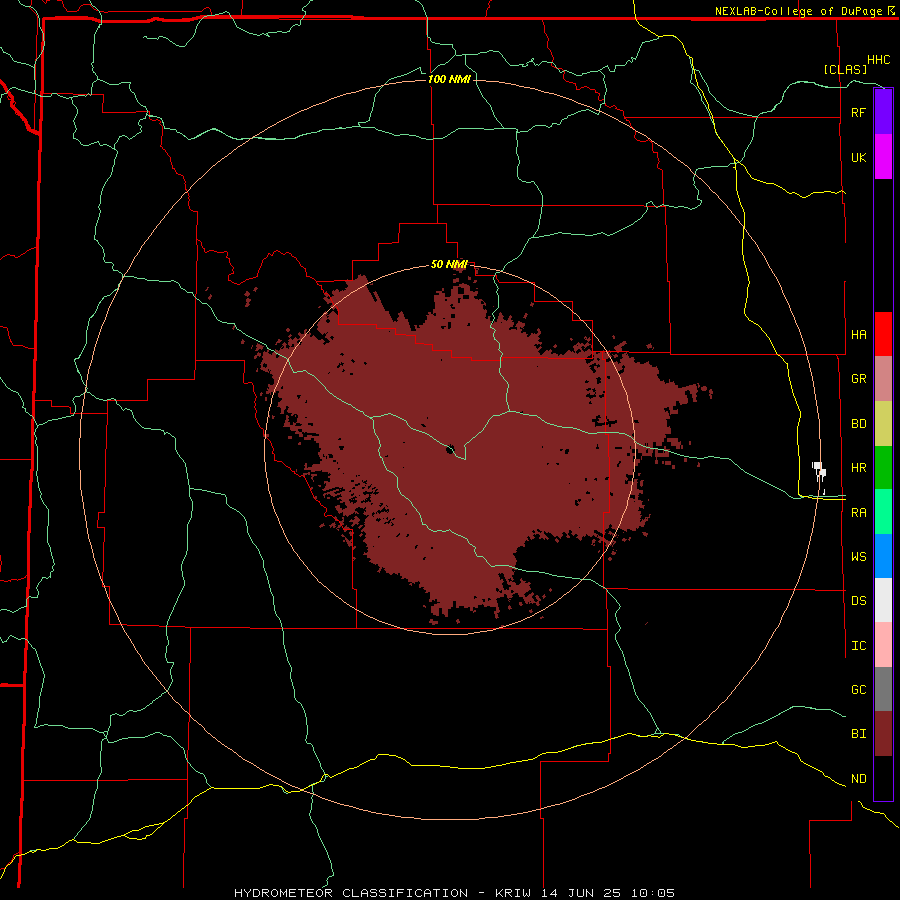Click the light pink IC legend block

click(883, 645)
